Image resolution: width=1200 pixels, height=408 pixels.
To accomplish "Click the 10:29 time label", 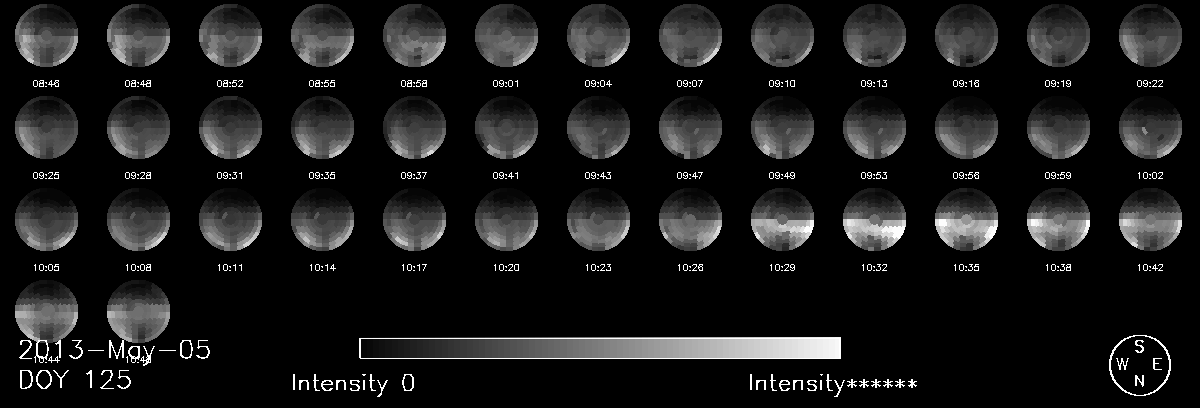I will [783, 268].
